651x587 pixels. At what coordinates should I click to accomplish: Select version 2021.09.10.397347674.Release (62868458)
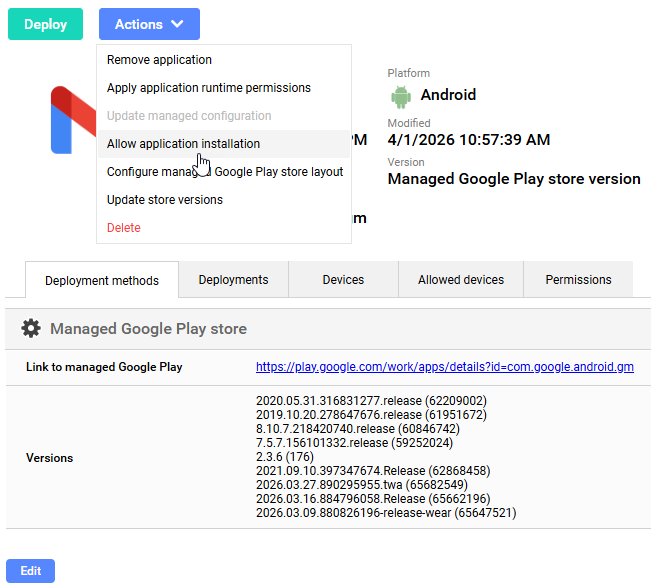(x=373, y=471)
